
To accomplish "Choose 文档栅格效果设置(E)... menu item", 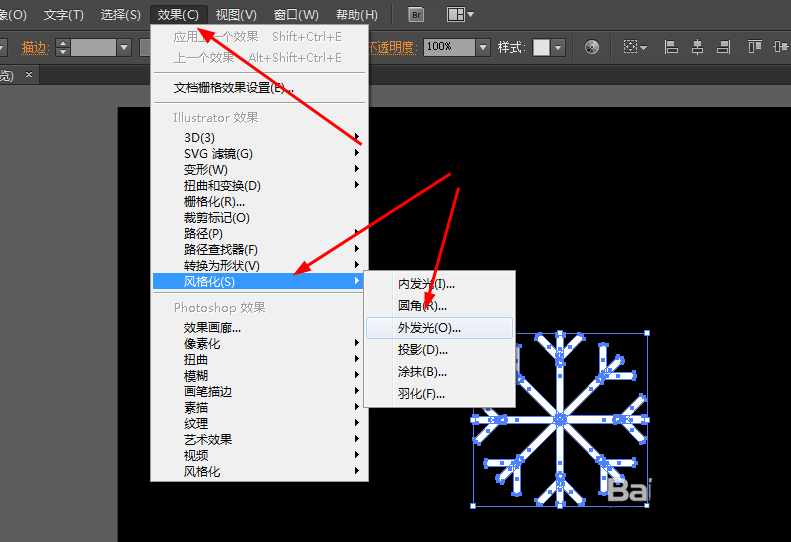I will [x=259, y=88].
